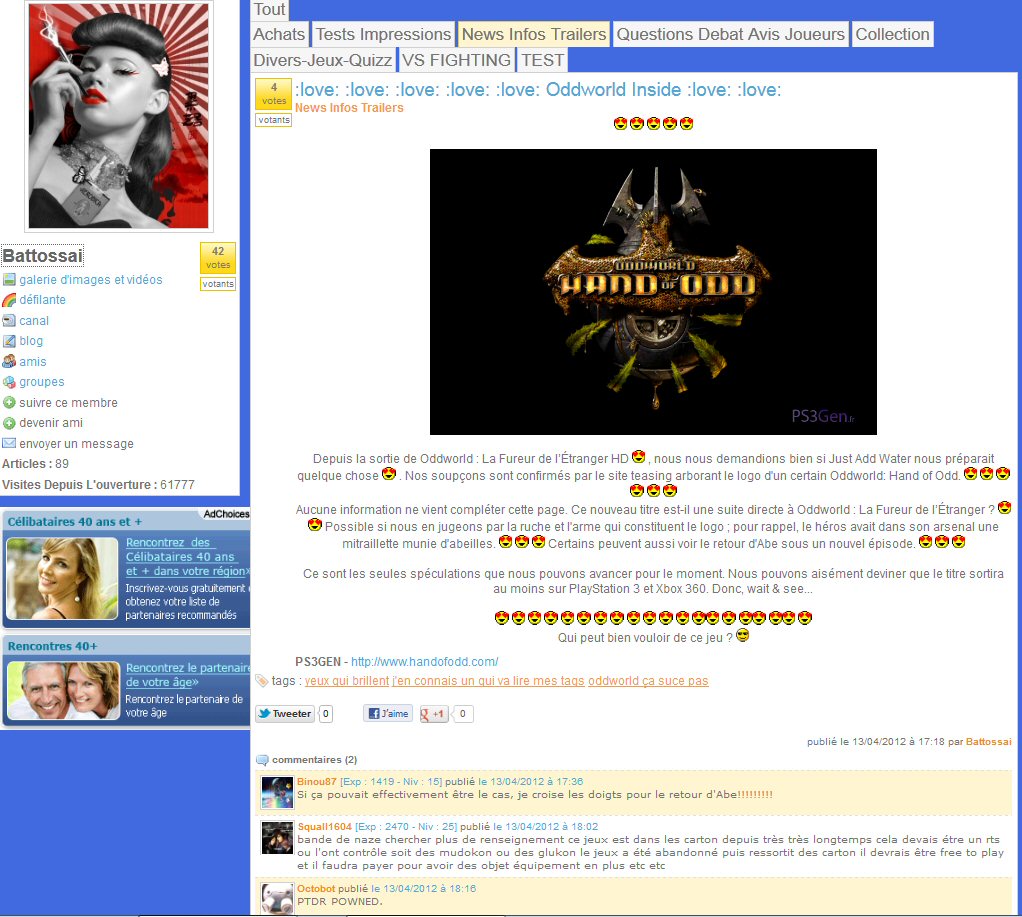Screen dimensions: 1022x917
Task: Select the VS FIGHTING tab
Action: click(x=456, y=60)
